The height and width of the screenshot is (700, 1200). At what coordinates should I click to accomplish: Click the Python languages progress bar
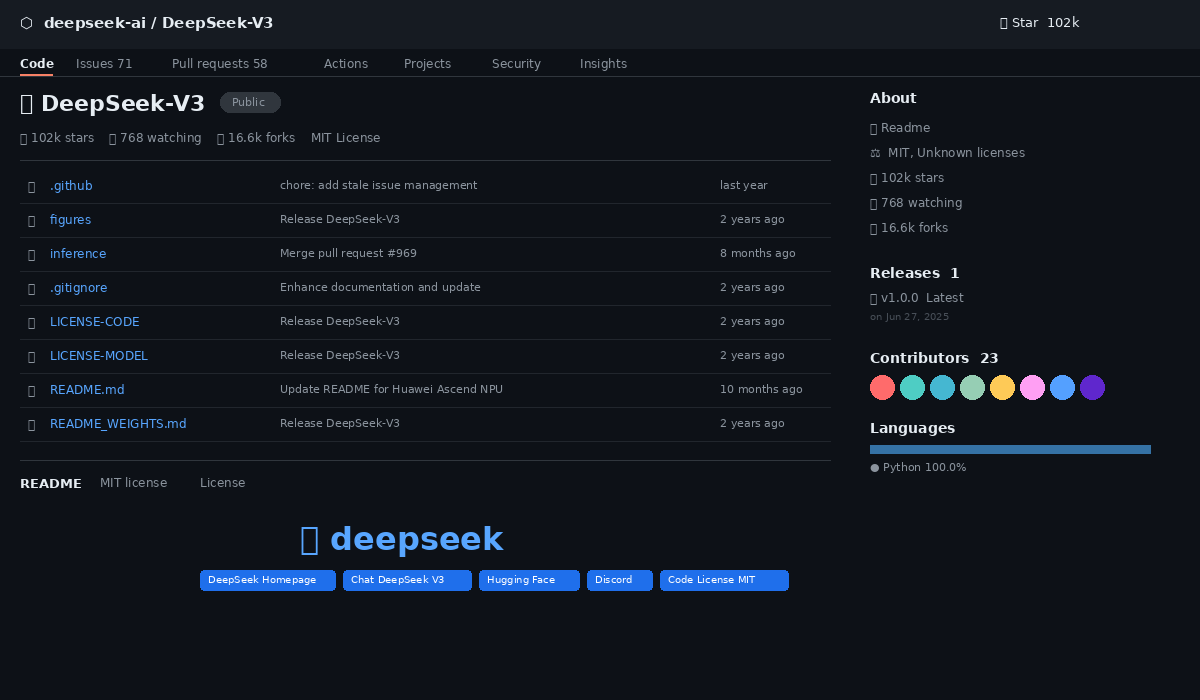pos(1010,449)
